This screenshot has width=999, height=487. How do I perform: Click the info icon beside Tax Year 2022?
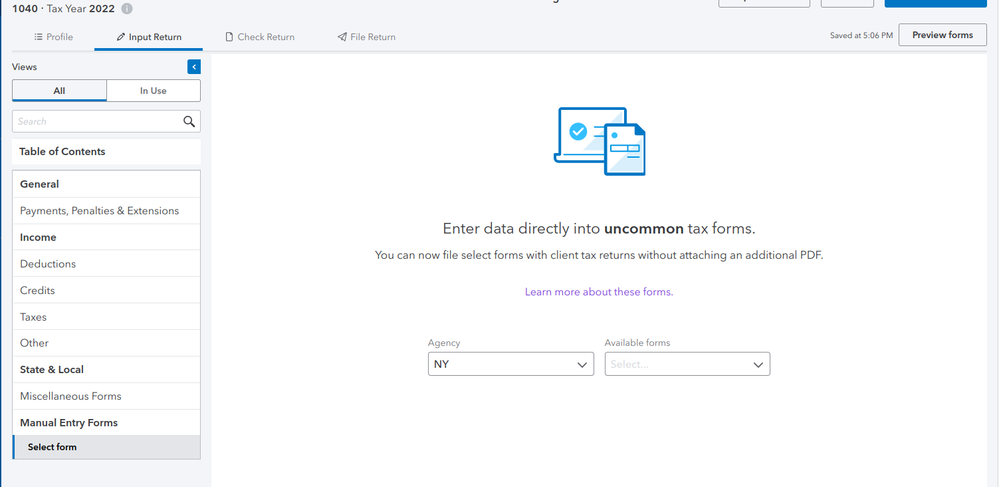point(127,9)
